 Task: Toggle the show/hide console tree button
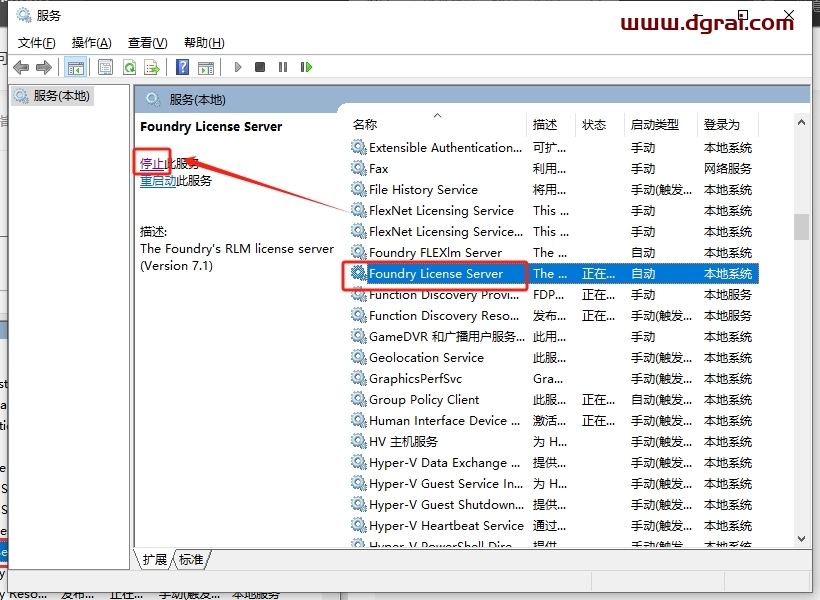tap(75, 67)
